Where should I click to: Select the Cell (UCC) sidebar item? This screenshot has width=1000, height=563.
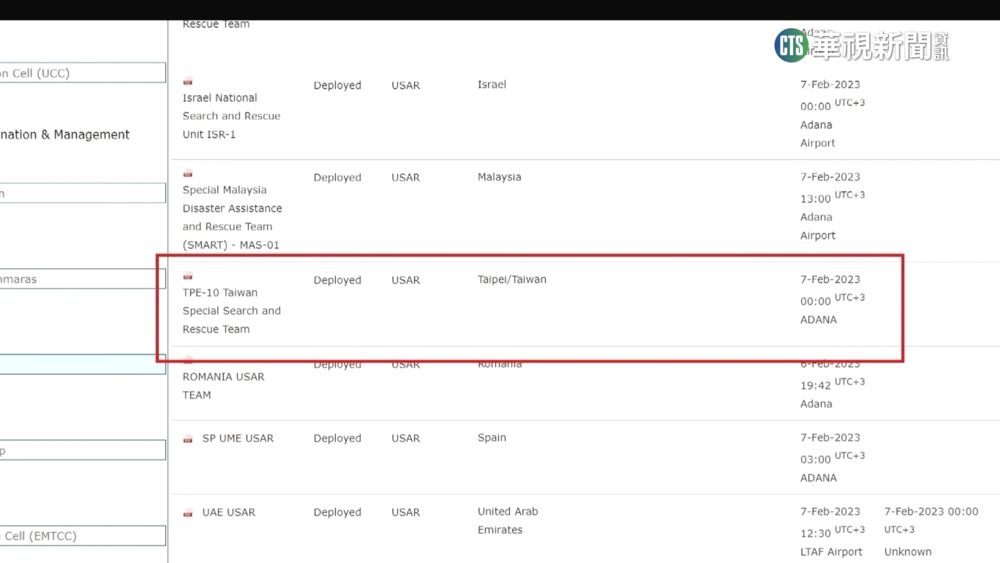point(82,73)
